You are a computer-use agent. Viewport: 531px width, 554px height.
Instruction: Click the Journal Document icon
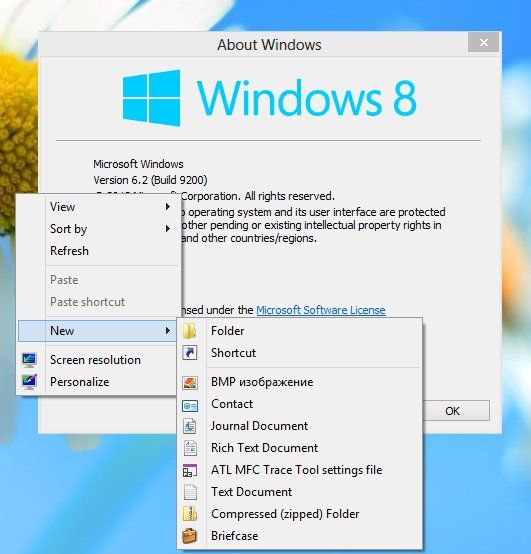tap(190, 426)
